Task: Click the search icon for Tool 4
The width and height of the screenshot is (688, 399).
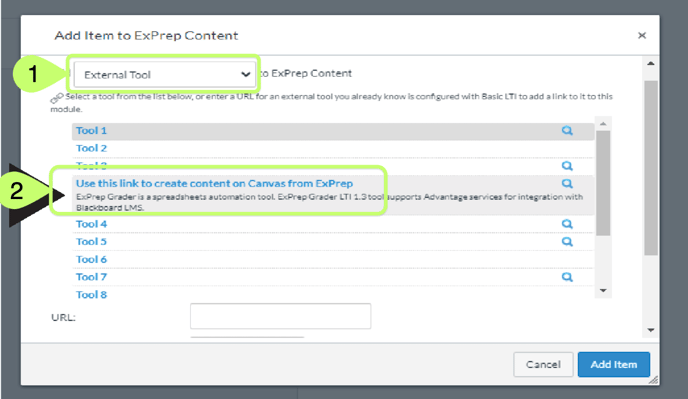Action: 567,224
